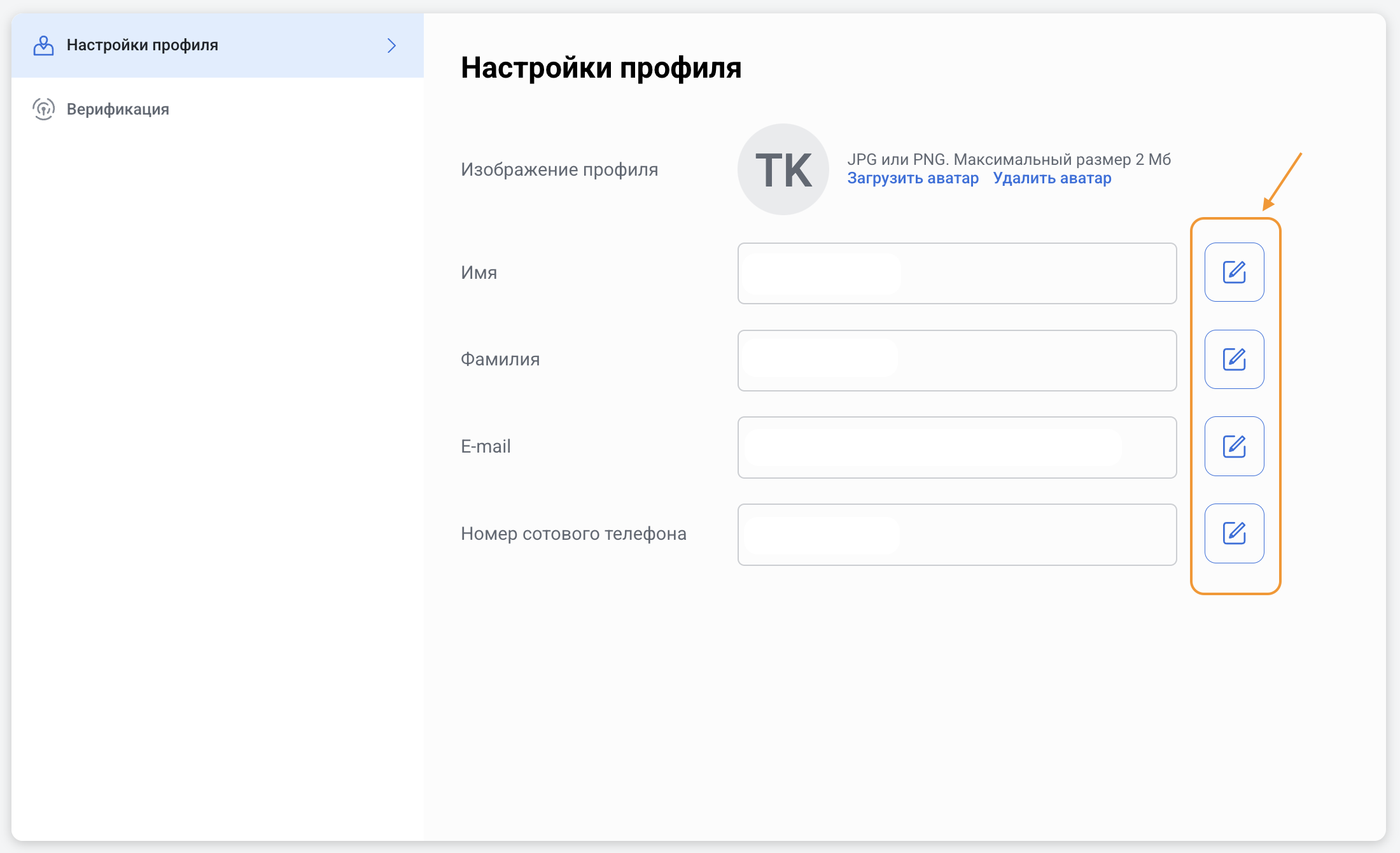This screenshot has height=853, width=1400.
Task: Click the profile user icon in sidebar
Action: pyautogui.click(x=43, y=45)
